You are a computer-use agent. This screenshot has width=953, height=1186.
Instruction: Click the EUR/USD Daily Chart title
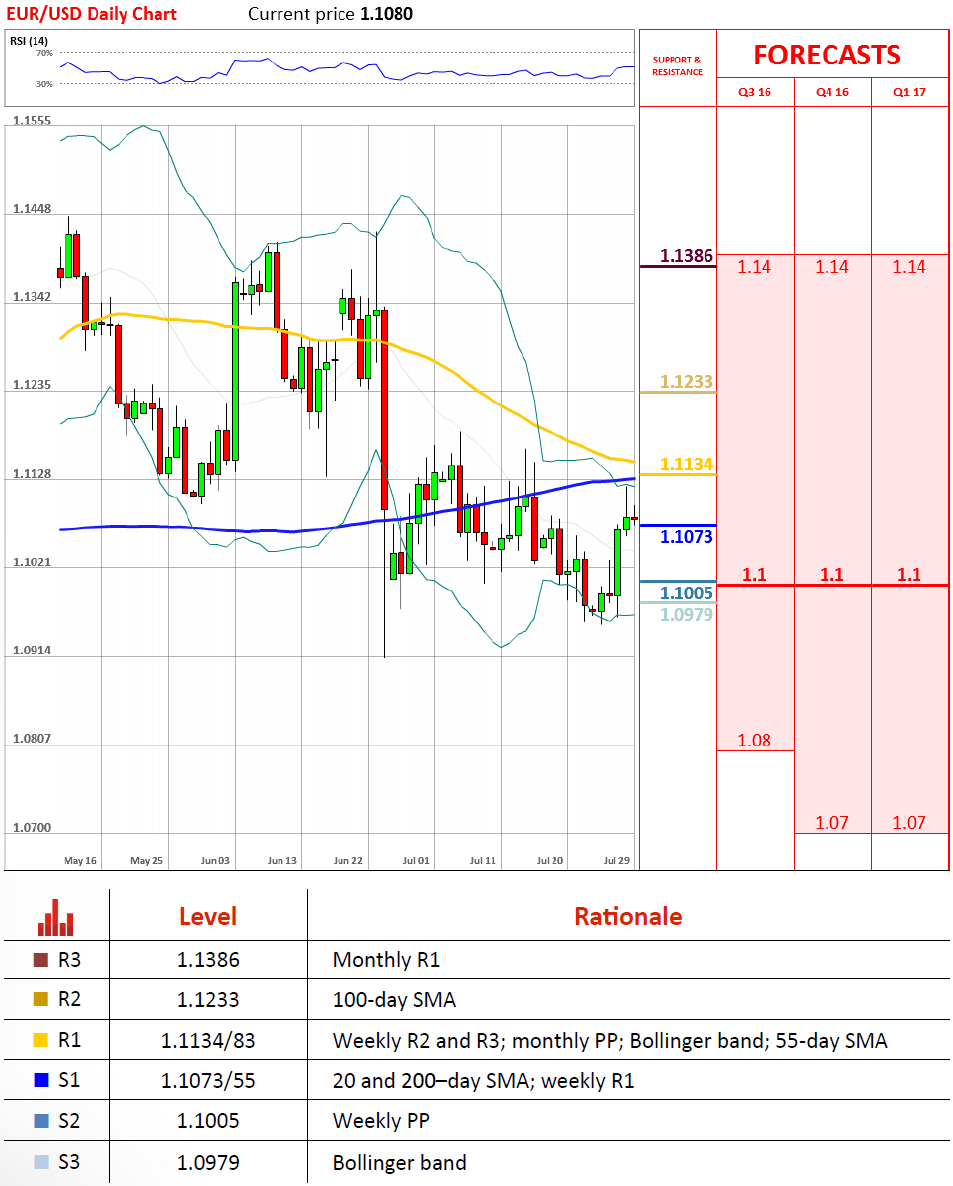click(92, 14)
